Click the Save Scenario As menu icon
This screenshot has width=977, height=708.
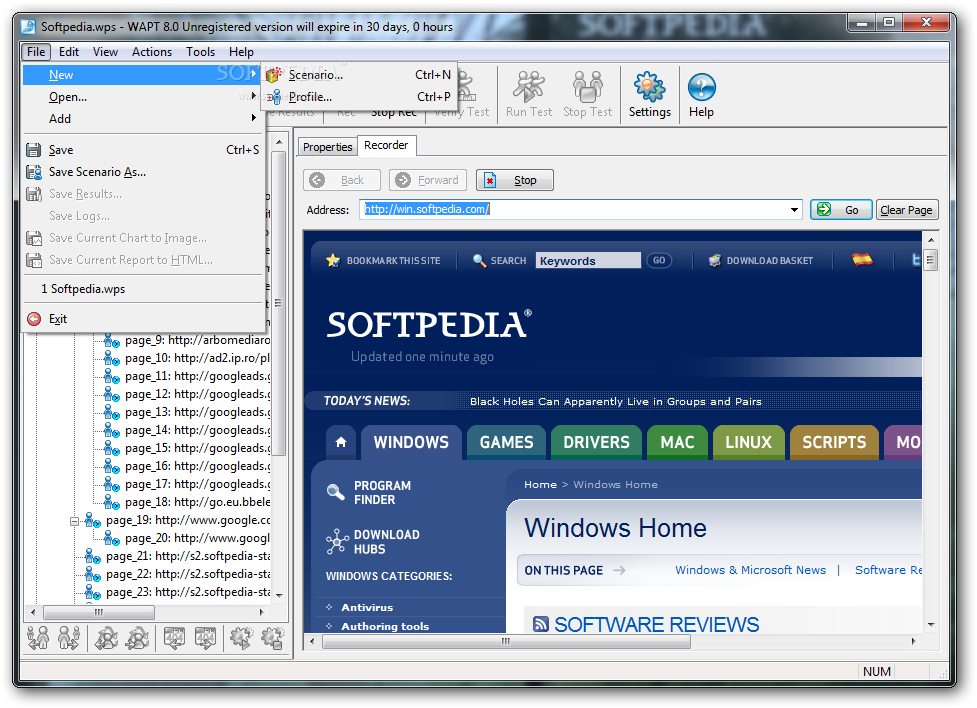(34, 172)
